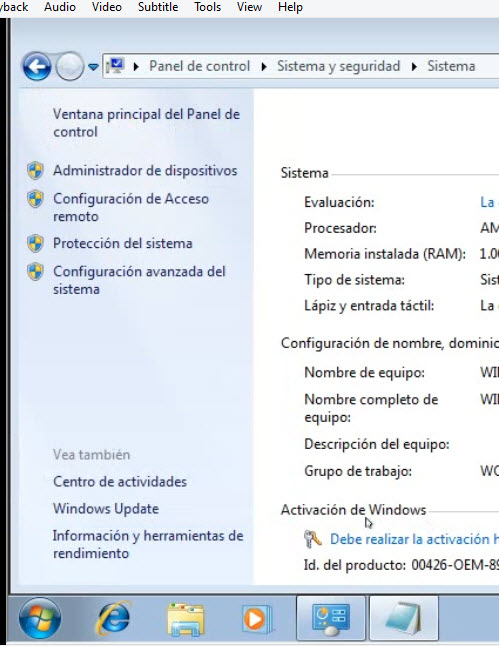Click the Id. del producto text
The width and height of the screenshot is (499, 646).
point(401,565)
